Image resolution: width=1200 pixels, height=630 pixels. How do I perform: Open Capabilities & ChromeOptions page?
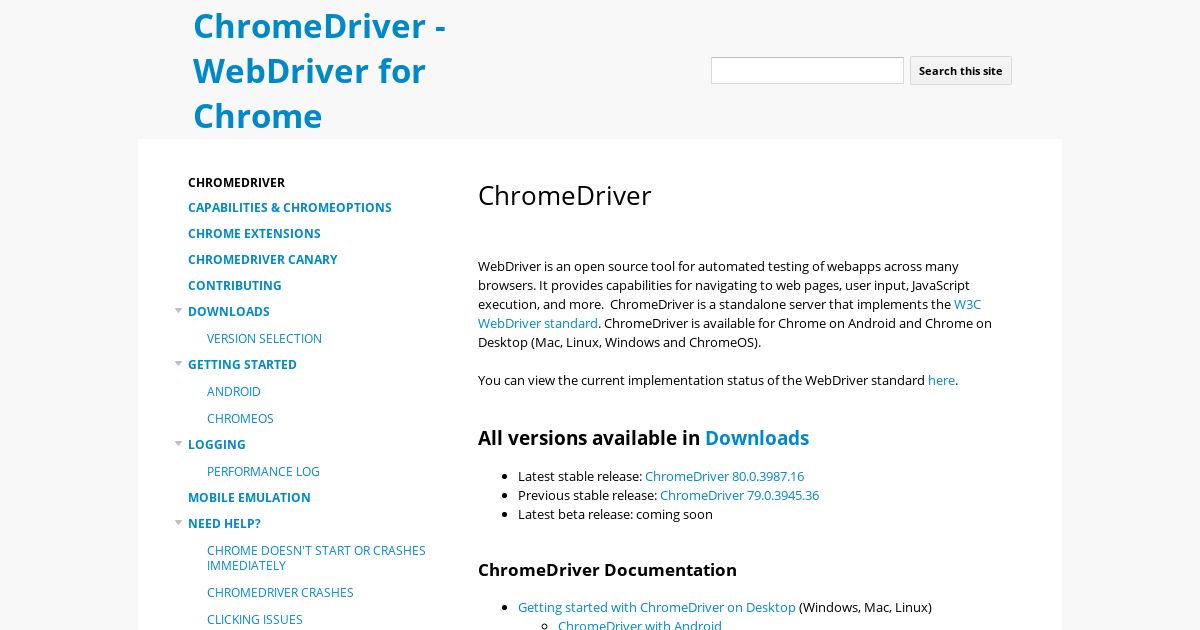tap(290, 208)
